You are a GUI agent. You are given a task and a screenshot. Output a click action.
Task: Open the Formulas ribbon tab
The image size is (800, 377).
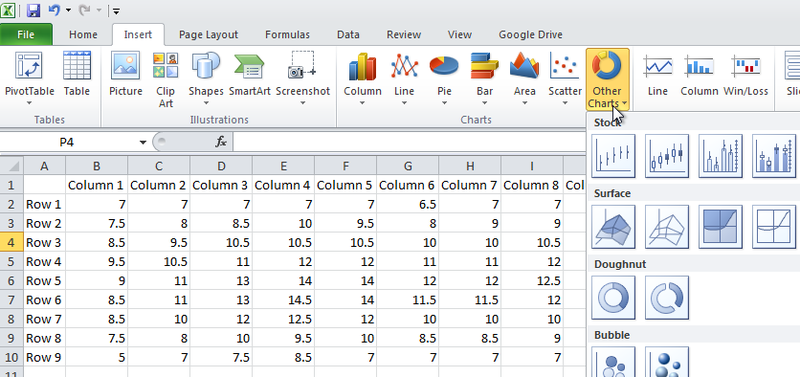tap(287, 35)
